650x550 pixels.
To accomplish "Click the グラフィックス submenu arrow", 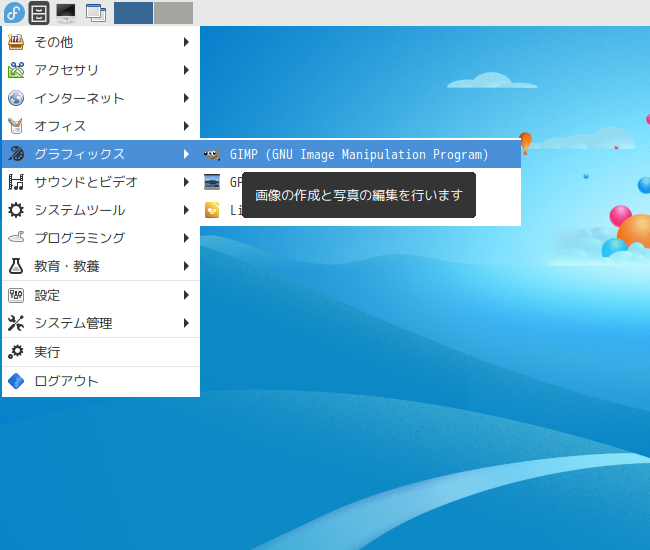I will [186, 154].
